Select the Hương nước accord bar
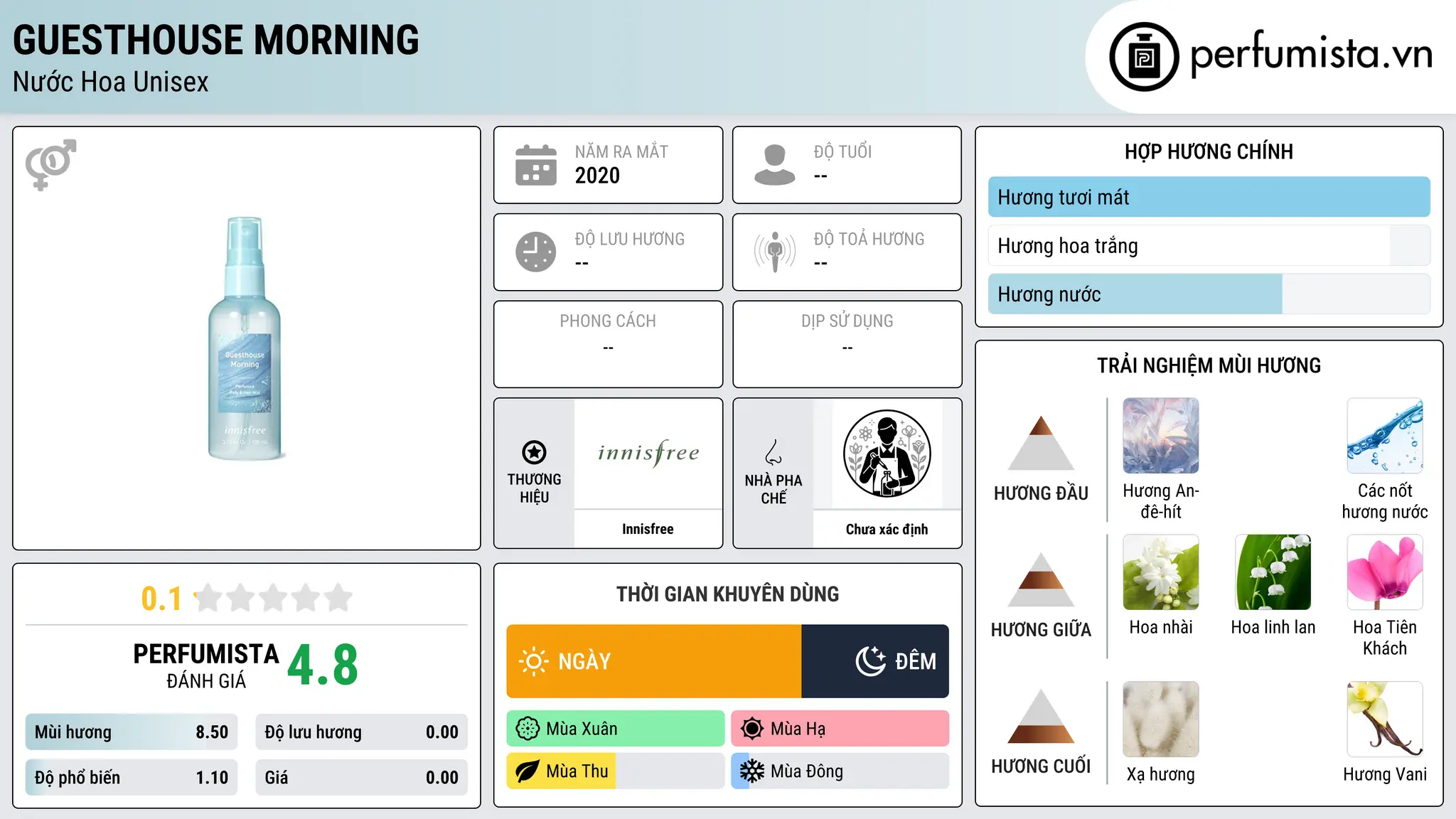The width and height of the screenshot is (1456, 819). click(x=1209, y=294)
